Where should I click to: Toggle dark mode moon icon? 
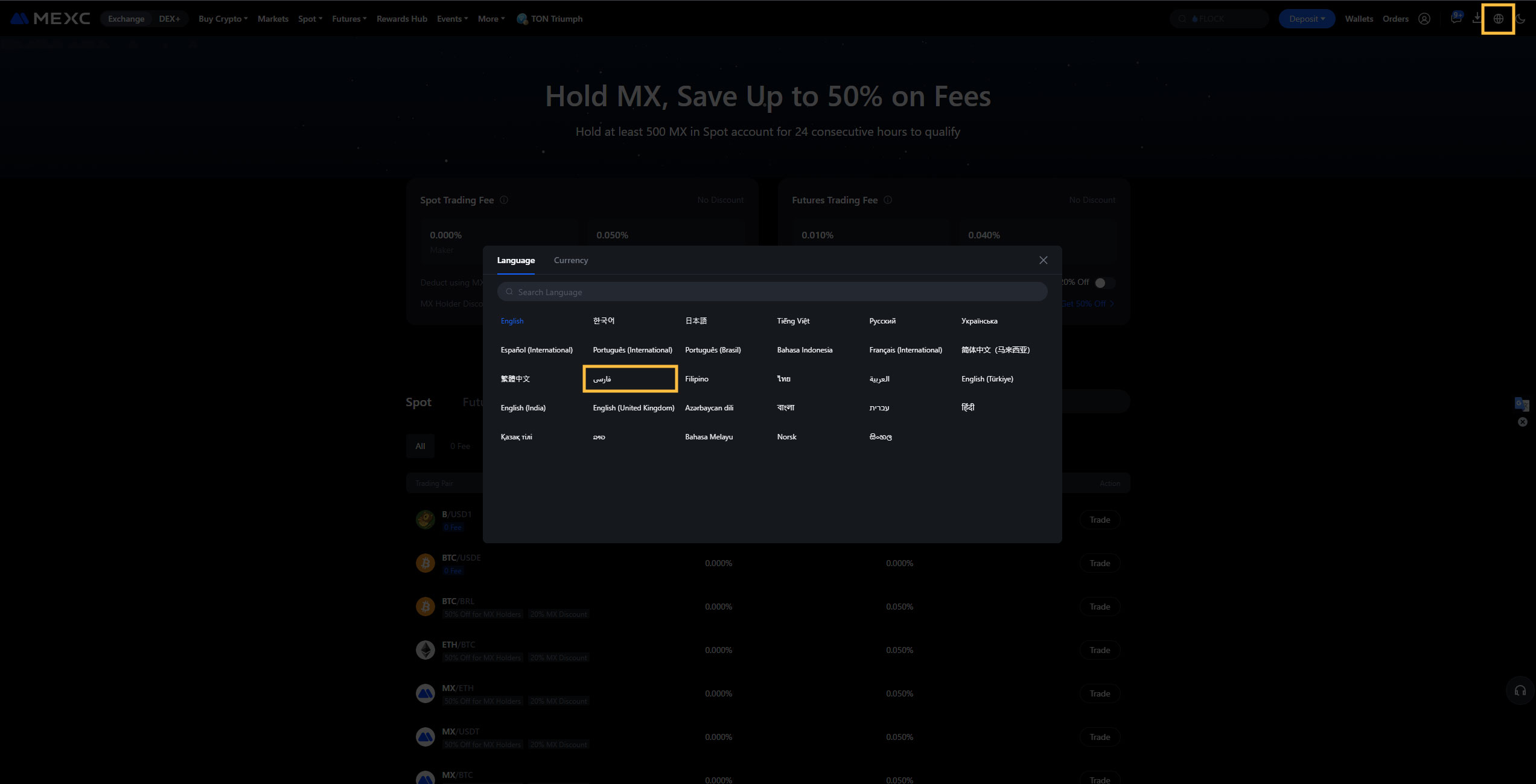tap(1520, 19)
